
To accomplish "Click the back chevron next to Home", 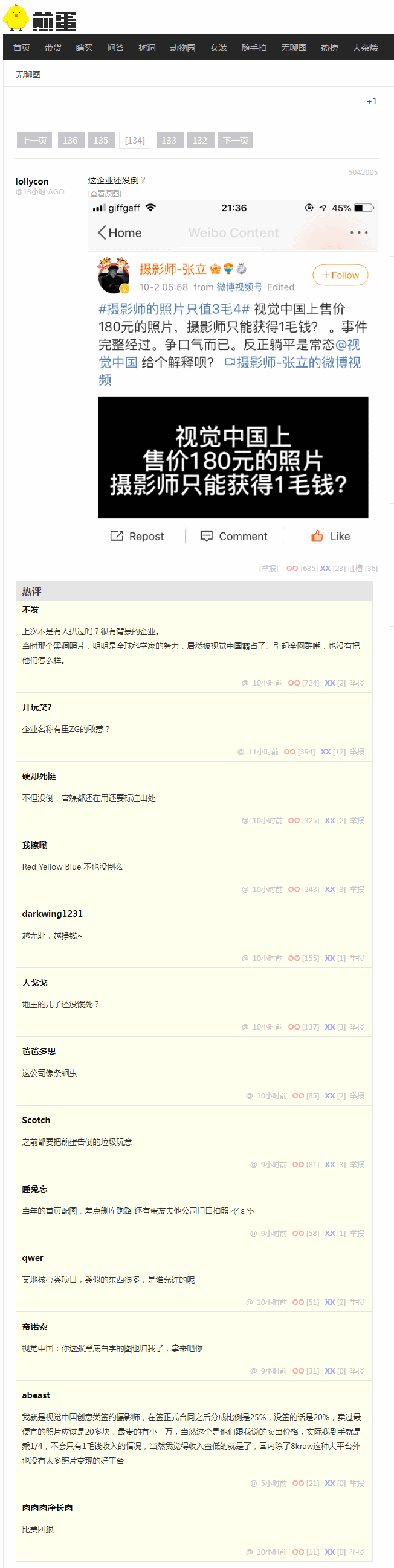I will point(102,232).
